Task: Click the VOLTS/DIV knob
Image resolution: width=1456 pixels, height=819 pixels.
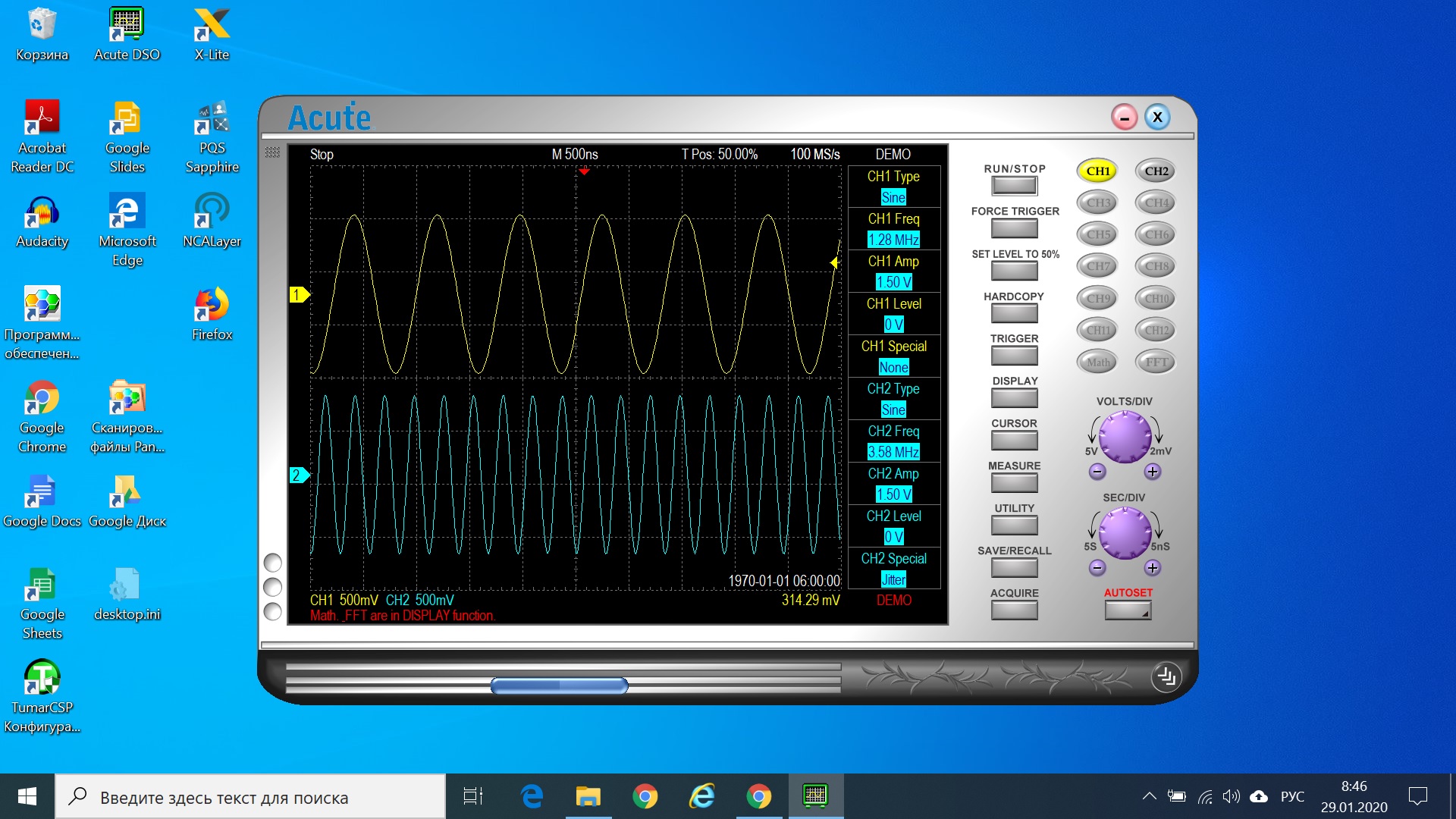Action: [x=1125, y=437]
